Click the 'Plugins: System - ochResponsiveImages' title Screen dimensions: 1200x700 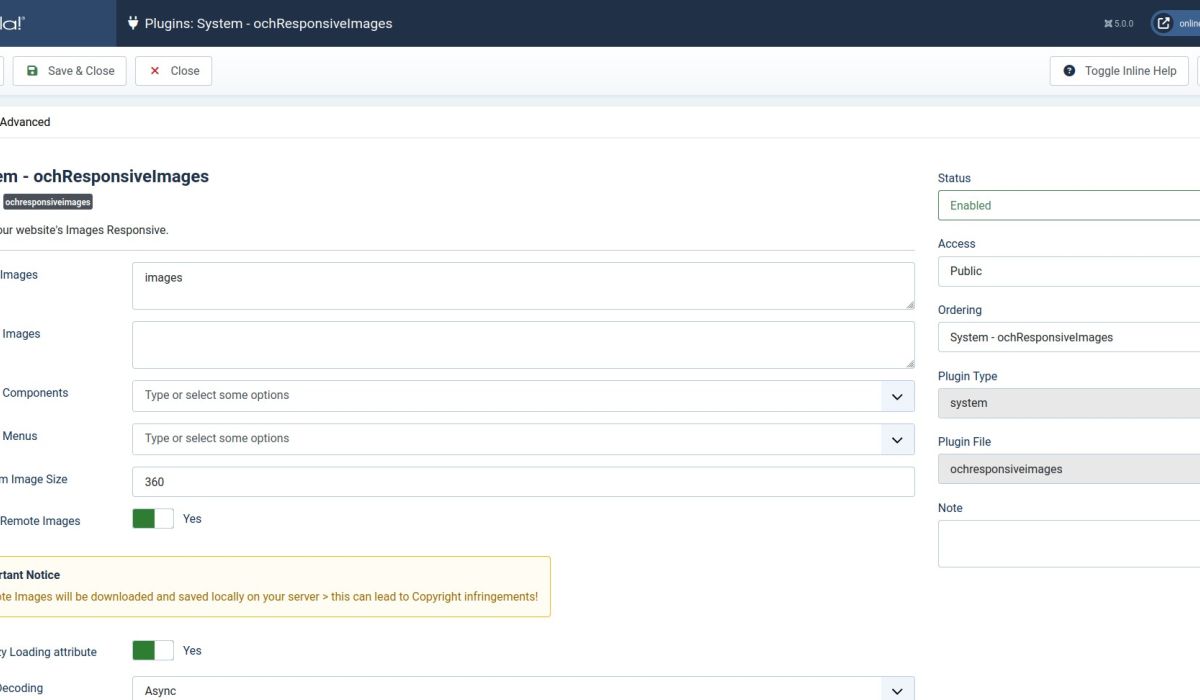(x=269, y=23)
